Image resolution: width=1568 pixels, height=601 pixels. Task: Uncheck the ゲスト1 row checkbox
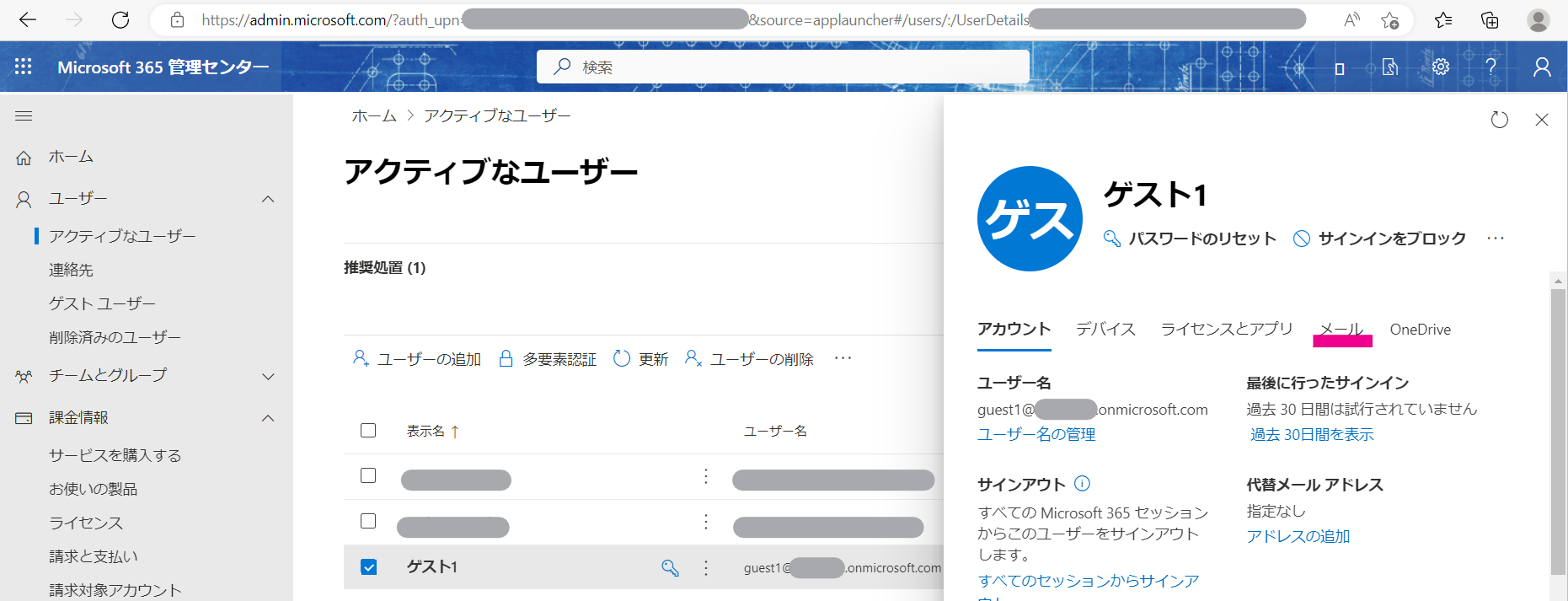368,566
